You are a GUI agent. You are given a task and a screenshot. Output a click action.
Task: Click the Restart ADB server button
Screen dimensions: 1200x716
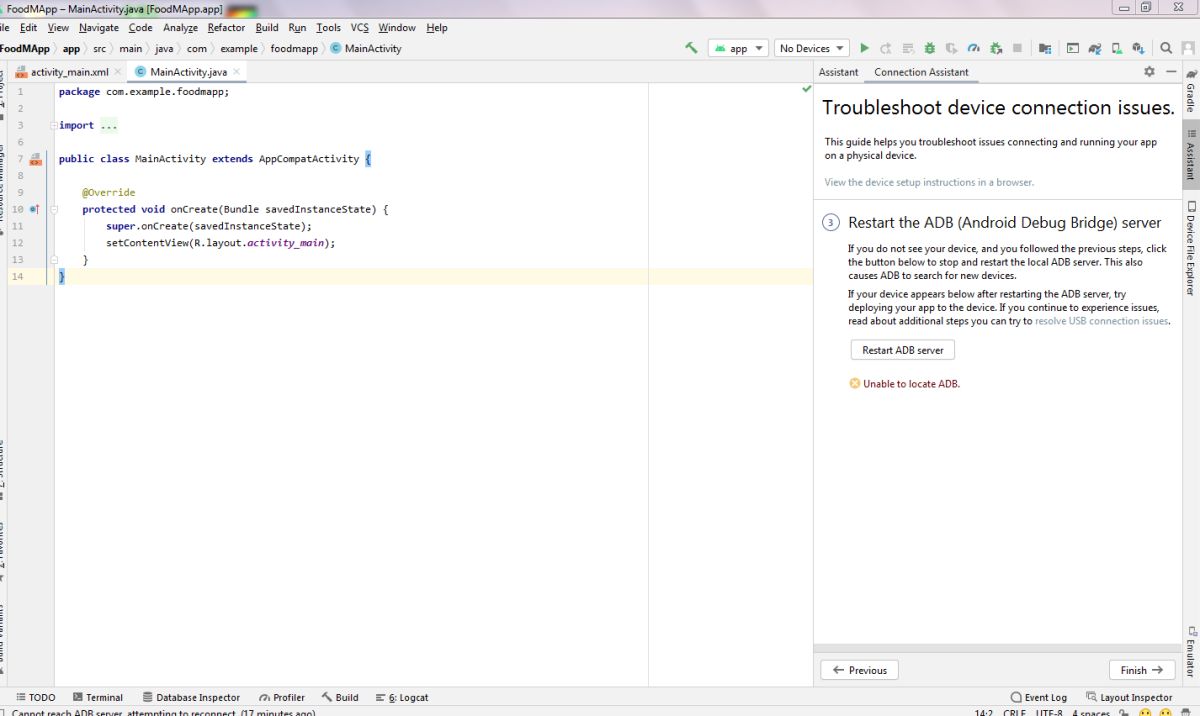[x=902, y=350]
